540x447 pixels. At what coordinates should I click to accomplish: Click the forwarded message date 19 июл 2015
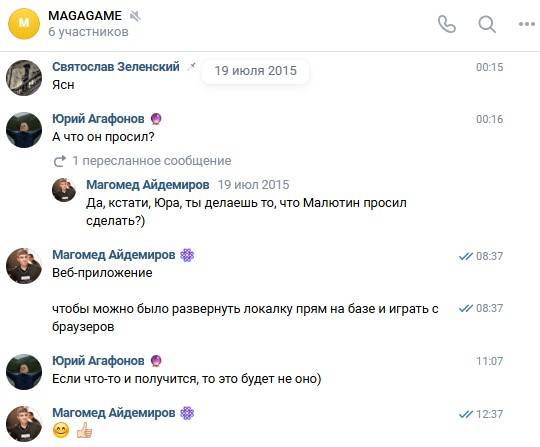[253, 185]
